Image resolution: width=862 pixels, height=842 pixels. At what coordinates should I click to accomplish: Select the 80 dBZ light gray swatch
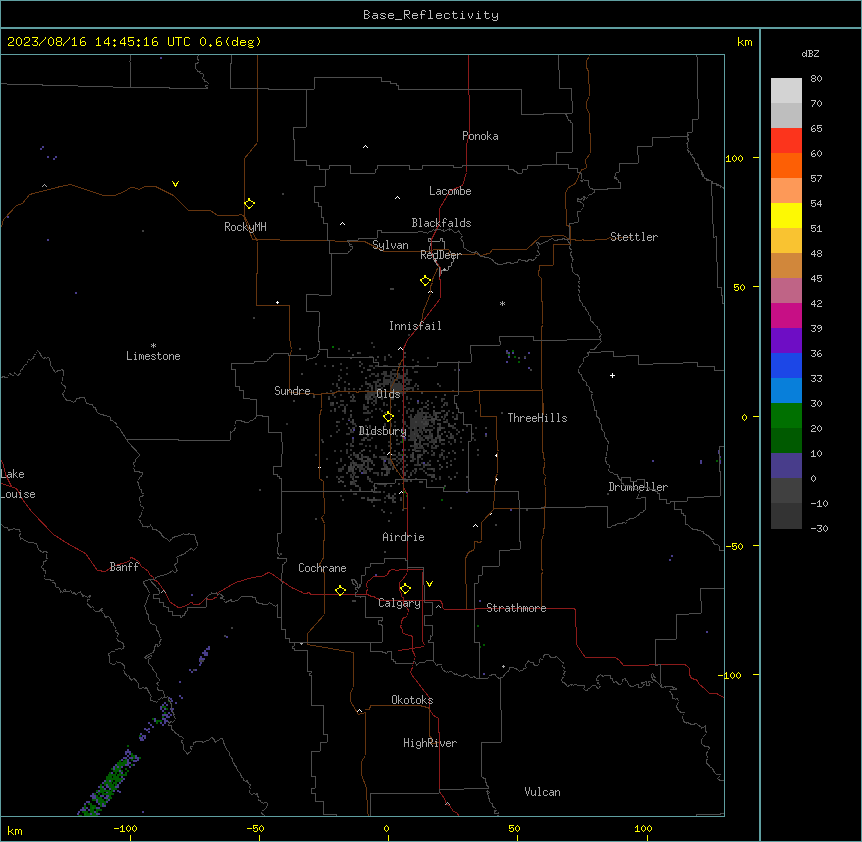pyautogui.click(x=786, y=90)
